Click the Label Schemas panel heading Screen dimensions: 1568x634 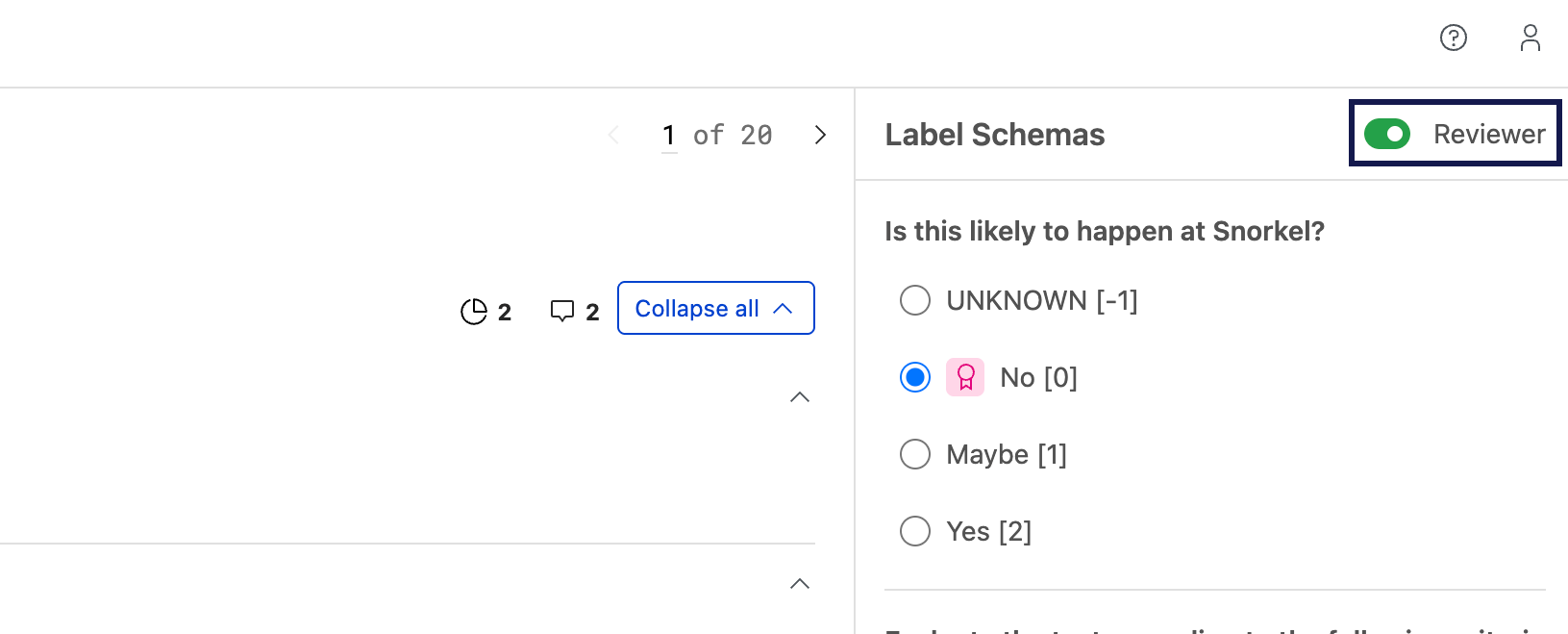click(x=994, y=135)
